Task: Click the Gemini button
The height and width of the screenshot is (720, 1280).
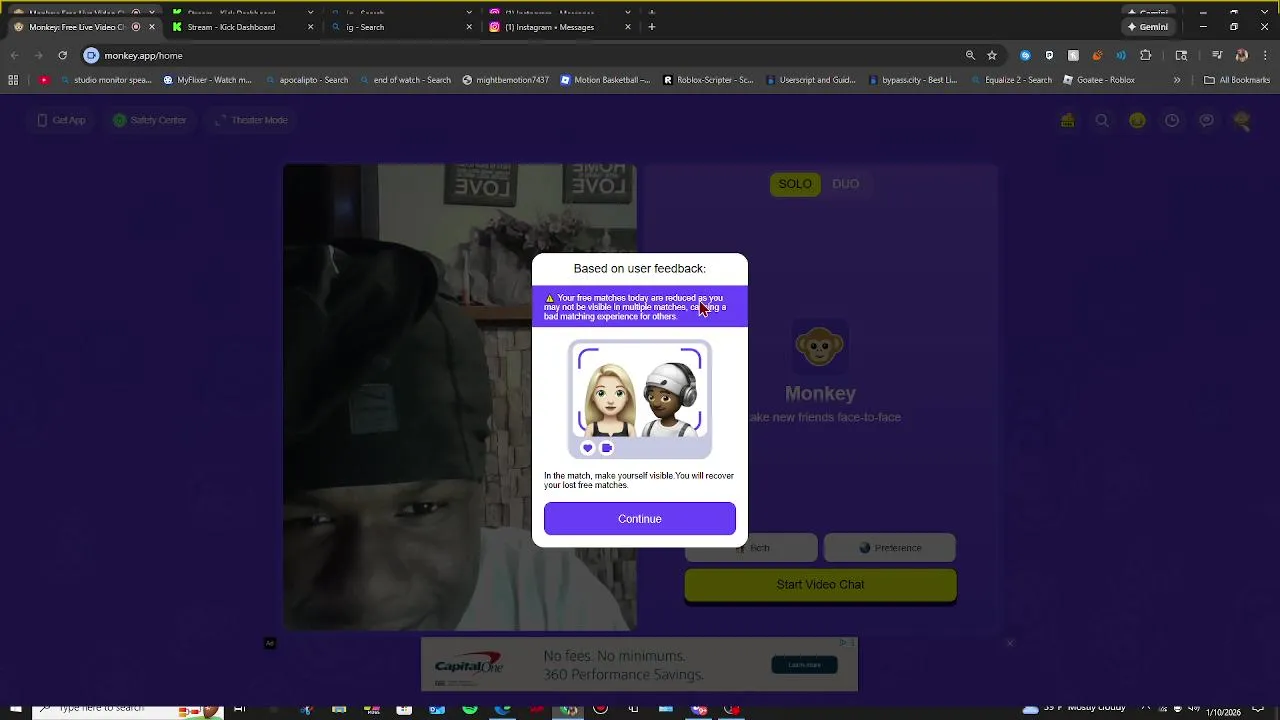Action: point(1148,27)
